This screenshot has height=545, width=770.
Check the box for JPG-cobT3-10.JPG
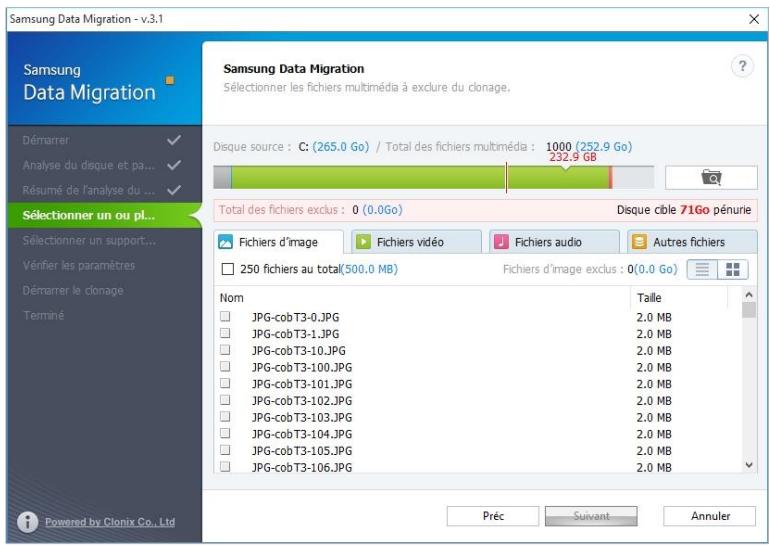(x=225, y=350)
